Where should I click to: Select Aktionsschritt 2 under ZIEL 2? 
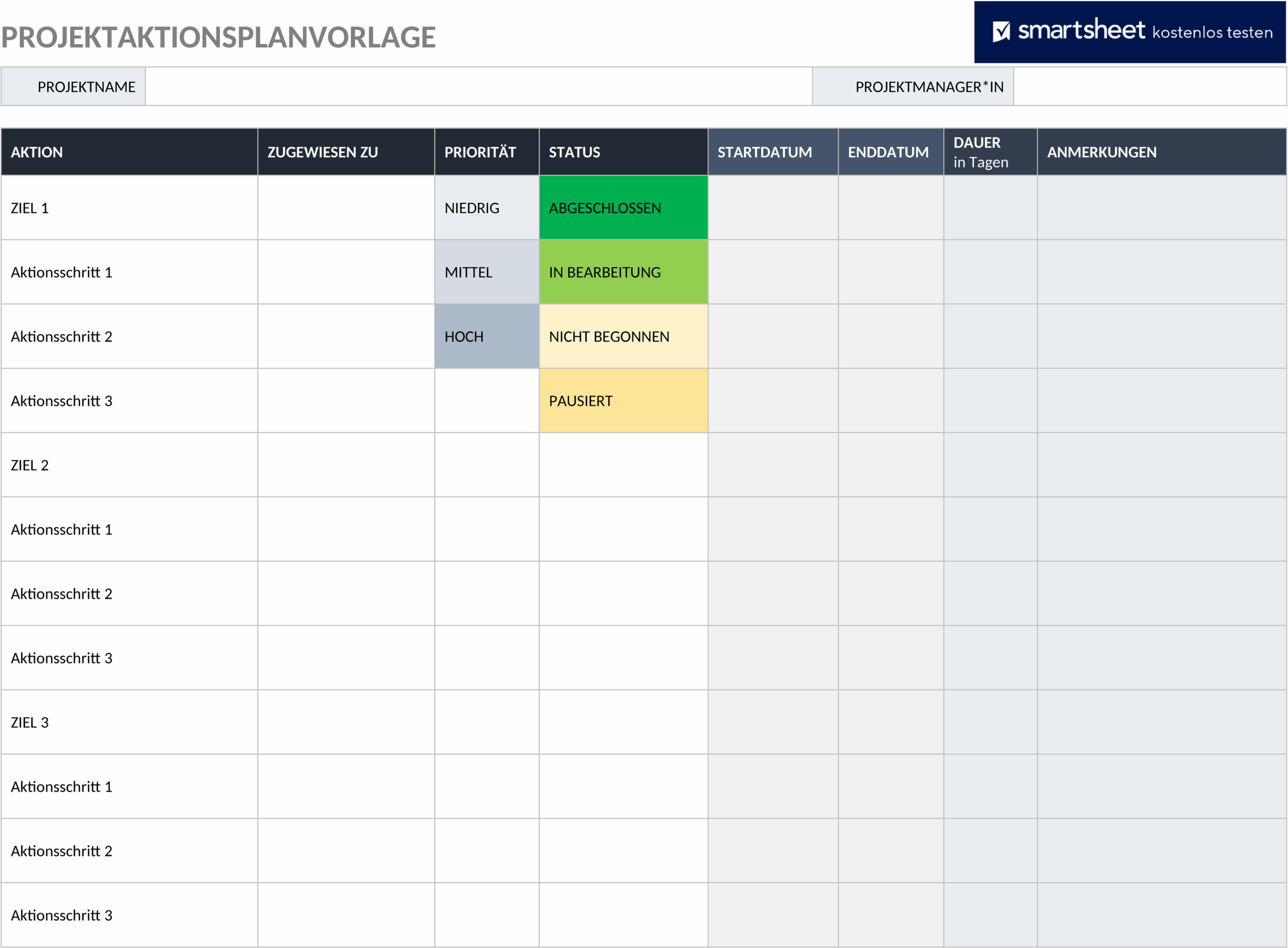click(129, 593)
